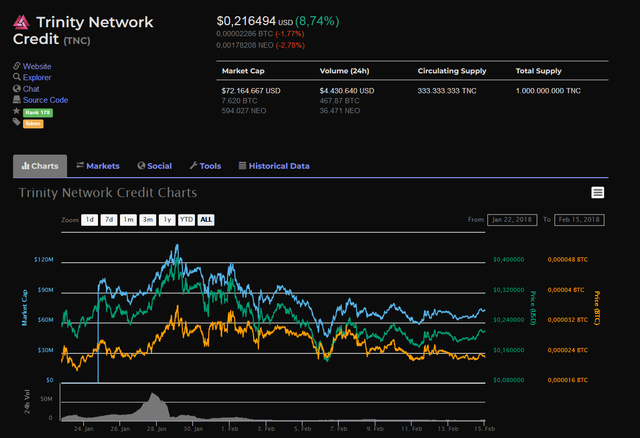Switch to the Markets tab
This screenshot has width=640, height=438.
pos(98,166)
